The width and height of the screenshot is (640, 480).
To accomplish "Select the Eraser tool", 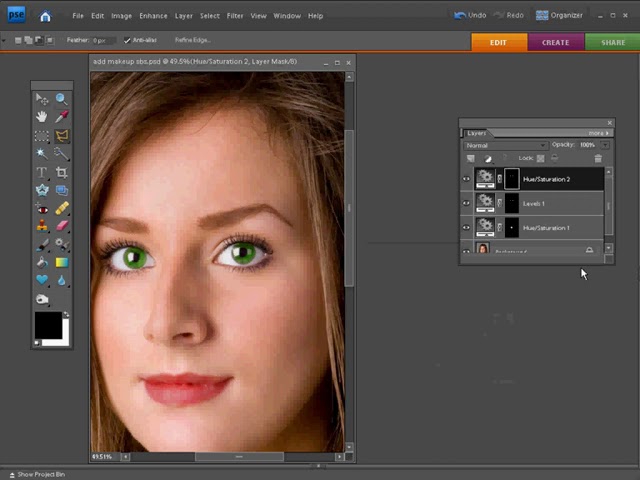I will click(62, 226).
